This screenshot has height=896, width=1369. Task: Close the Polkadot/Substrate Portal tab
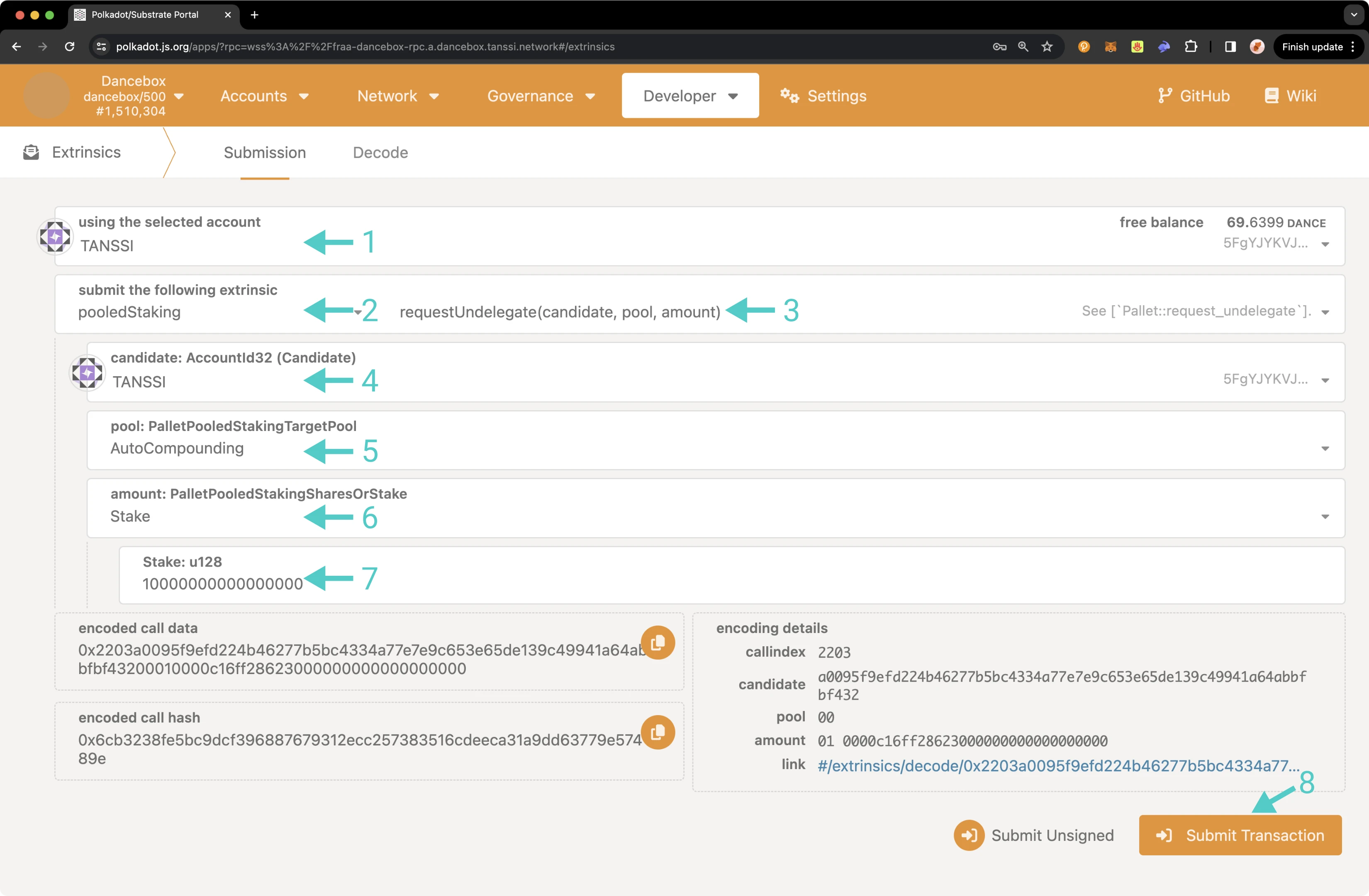point(228,15)
